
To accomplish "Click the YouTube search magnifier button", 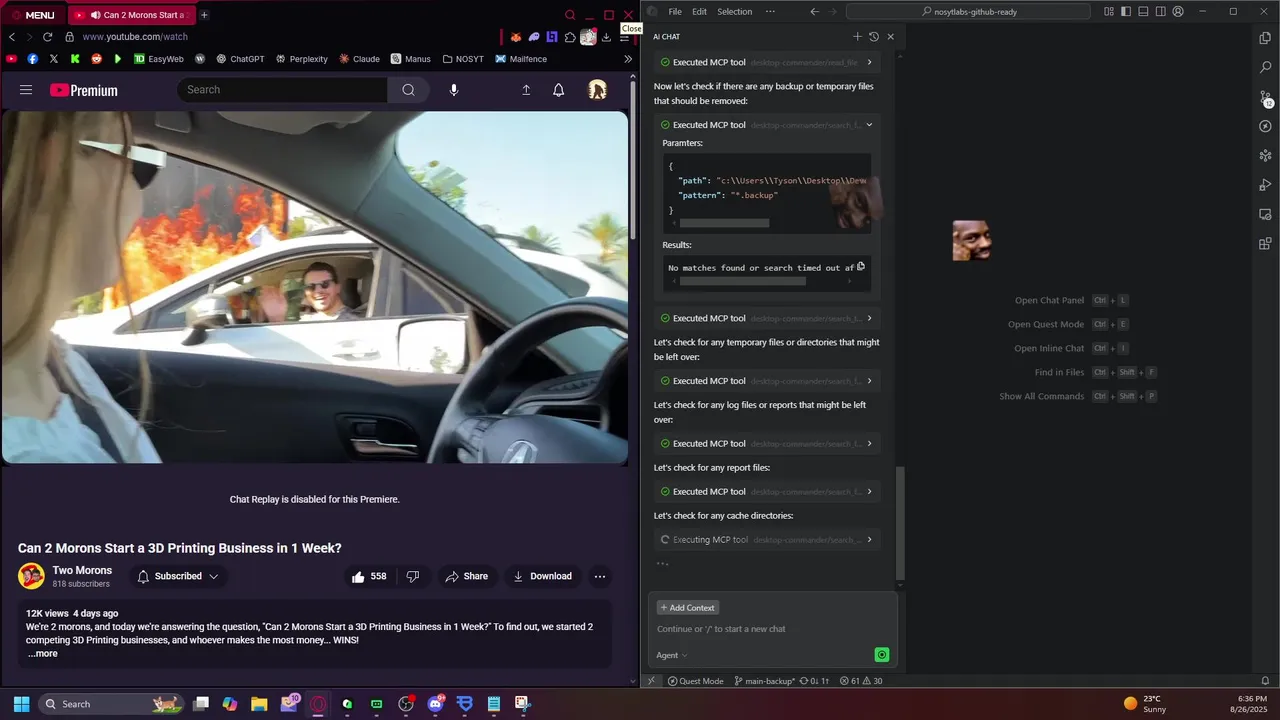I will click(408, 90).
